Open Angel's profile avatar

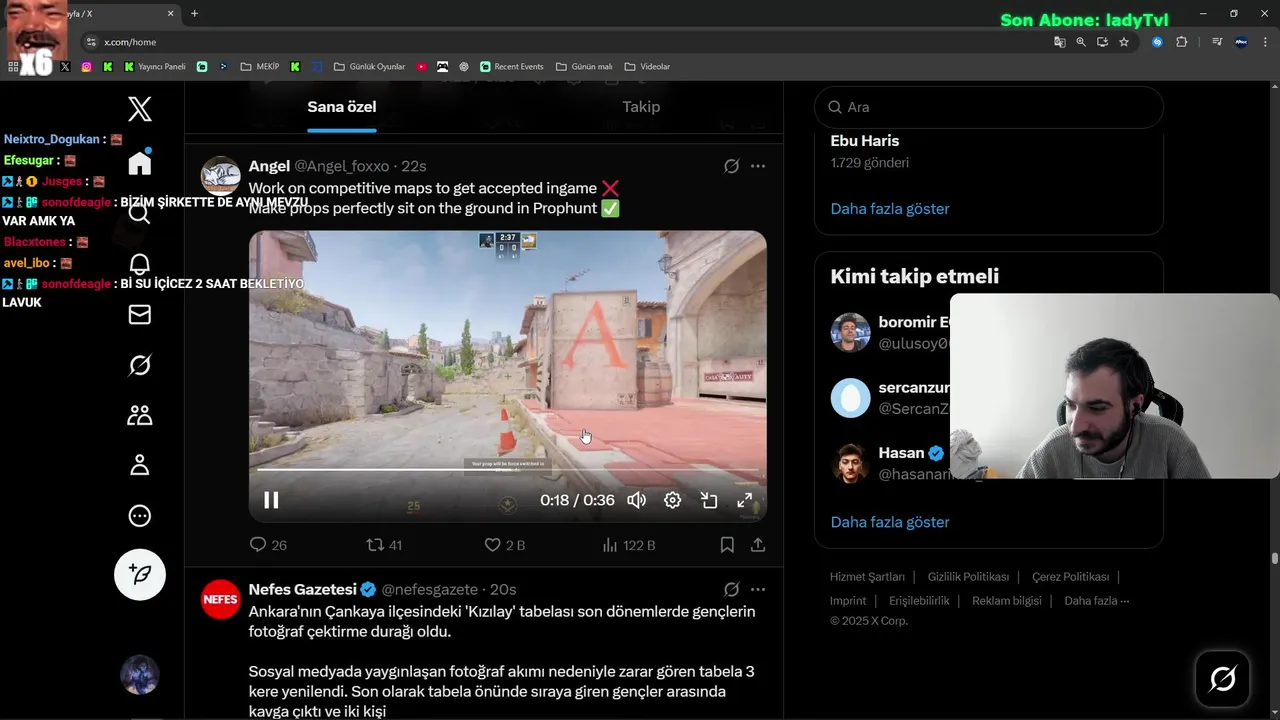(221, 176)
